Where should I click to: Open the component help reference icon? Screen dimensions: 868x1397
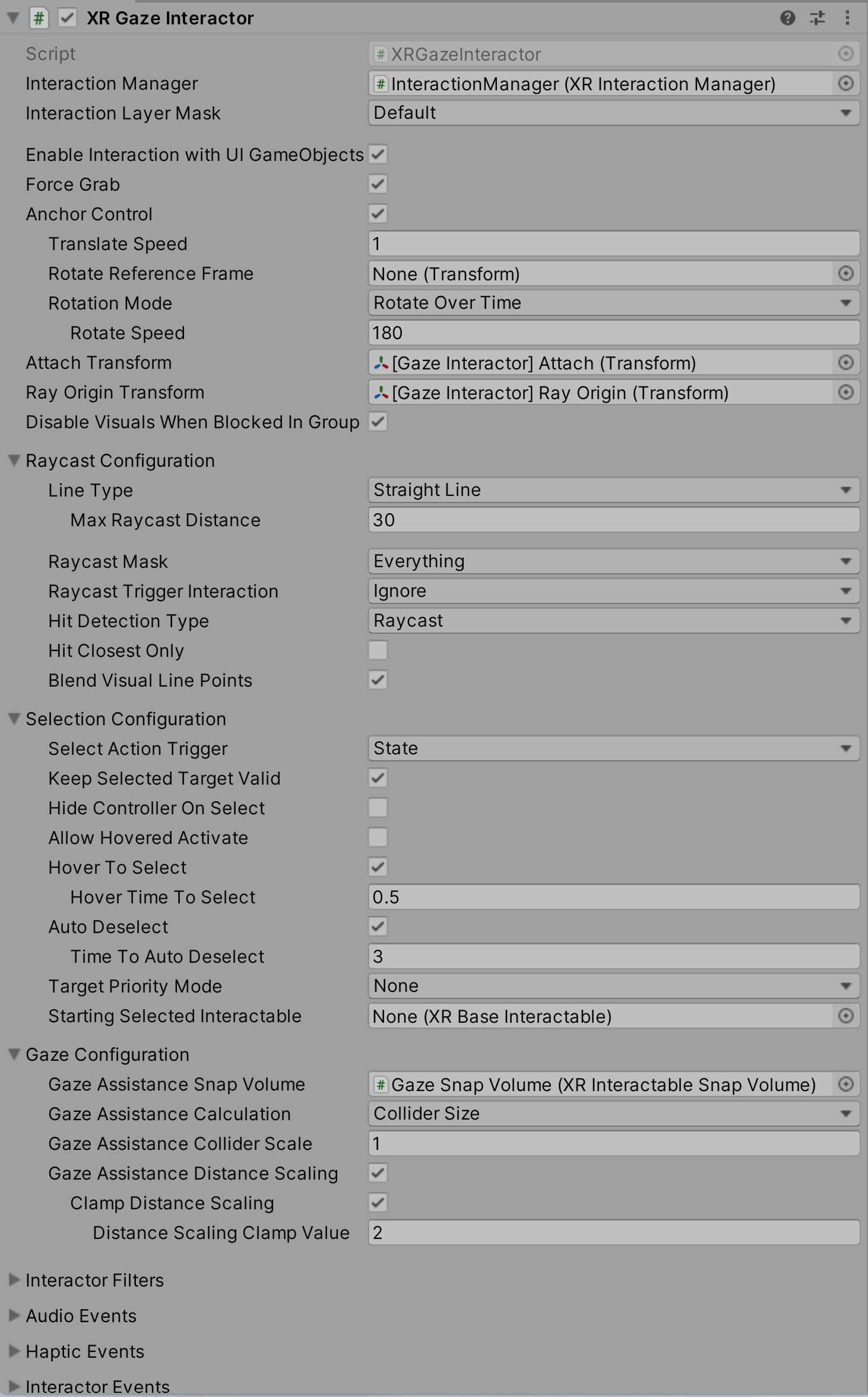pos(787,18)
